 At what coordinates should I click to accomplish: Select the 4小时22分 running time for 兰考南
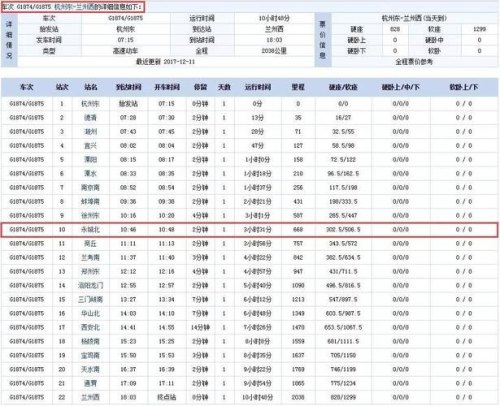click(x=258, y=258)
